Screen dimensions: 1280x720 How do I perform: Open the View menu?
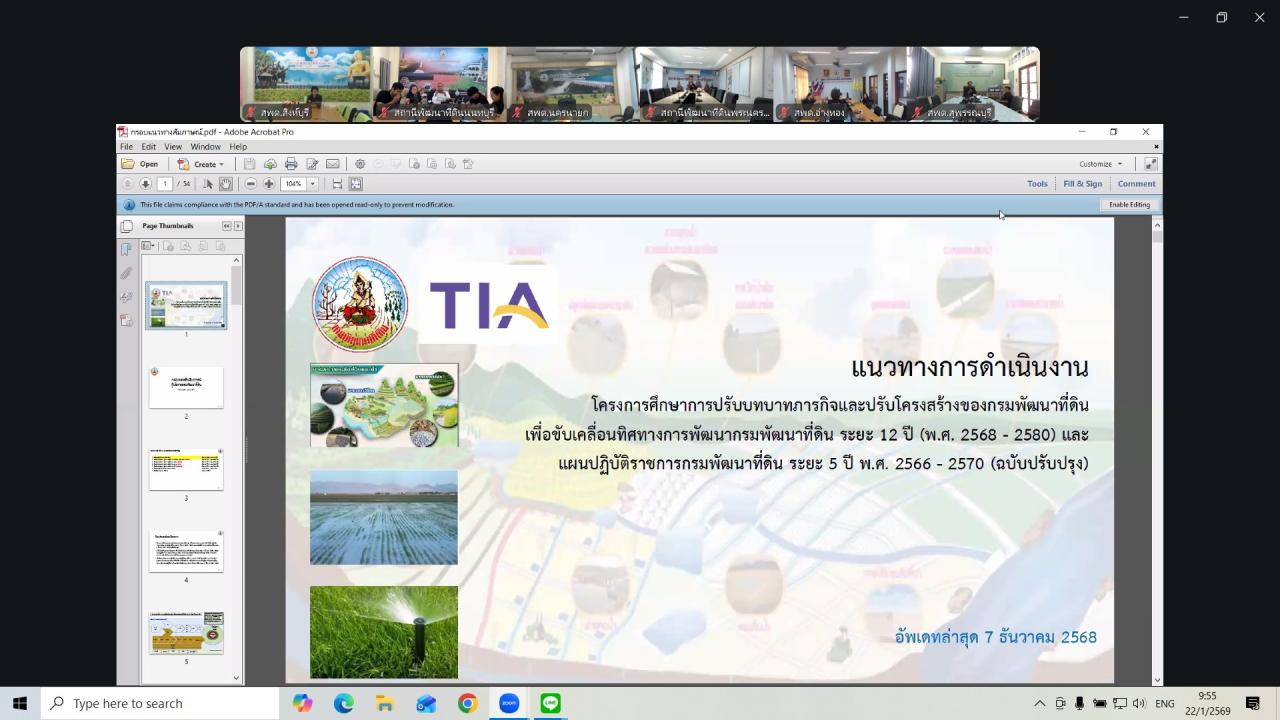[x=173, y=147]
